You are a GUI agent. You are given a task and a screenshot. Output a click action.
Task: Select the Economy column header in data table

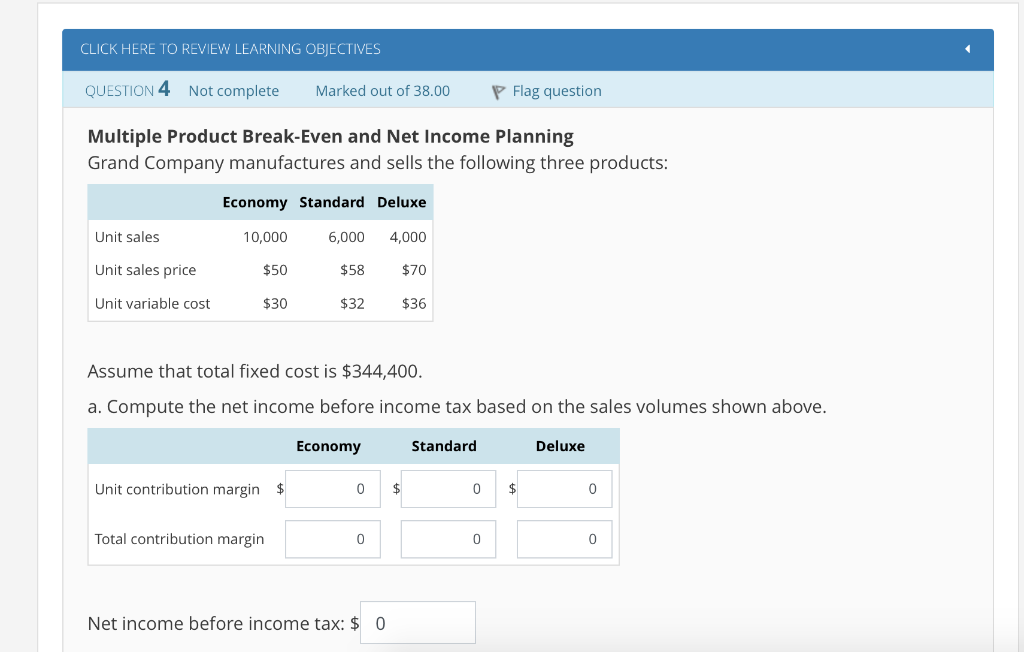tap(255, 202)
